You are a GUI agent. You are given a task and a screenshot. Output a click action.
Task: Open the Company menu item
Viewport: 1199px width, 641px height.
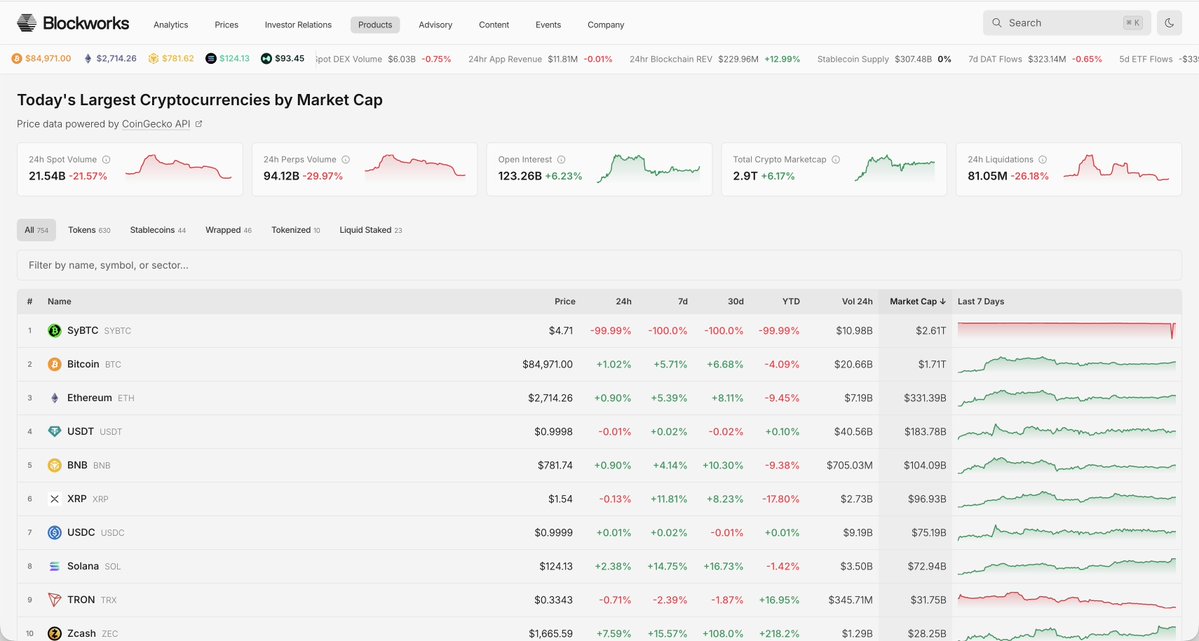[x=606, y=24]
